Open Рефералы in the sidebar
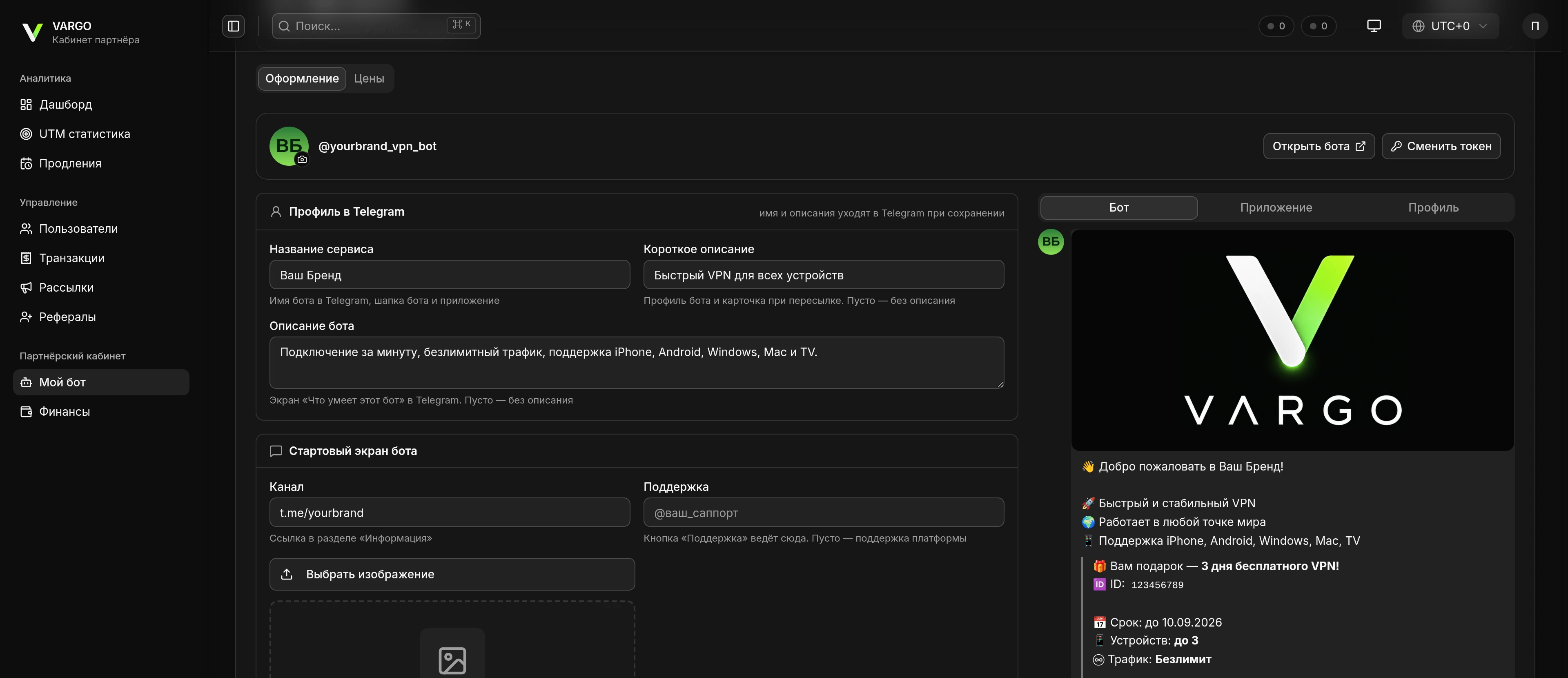Viewport: 1568px width, 678px height. [101, 317]
